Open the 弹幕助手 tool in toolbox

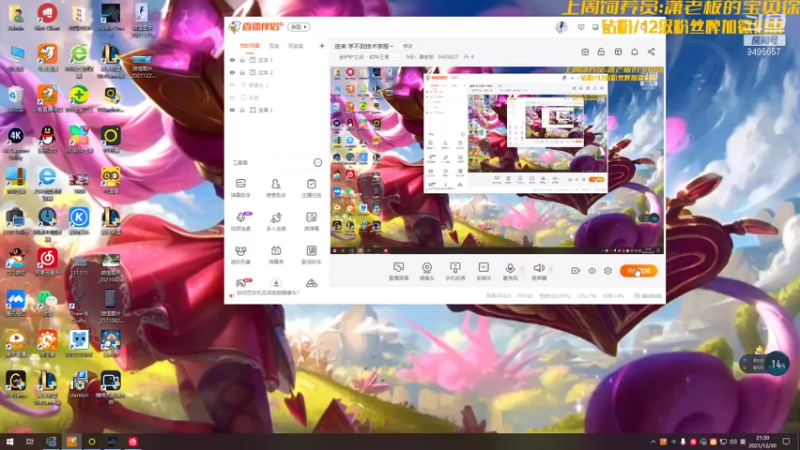[241, 187]
